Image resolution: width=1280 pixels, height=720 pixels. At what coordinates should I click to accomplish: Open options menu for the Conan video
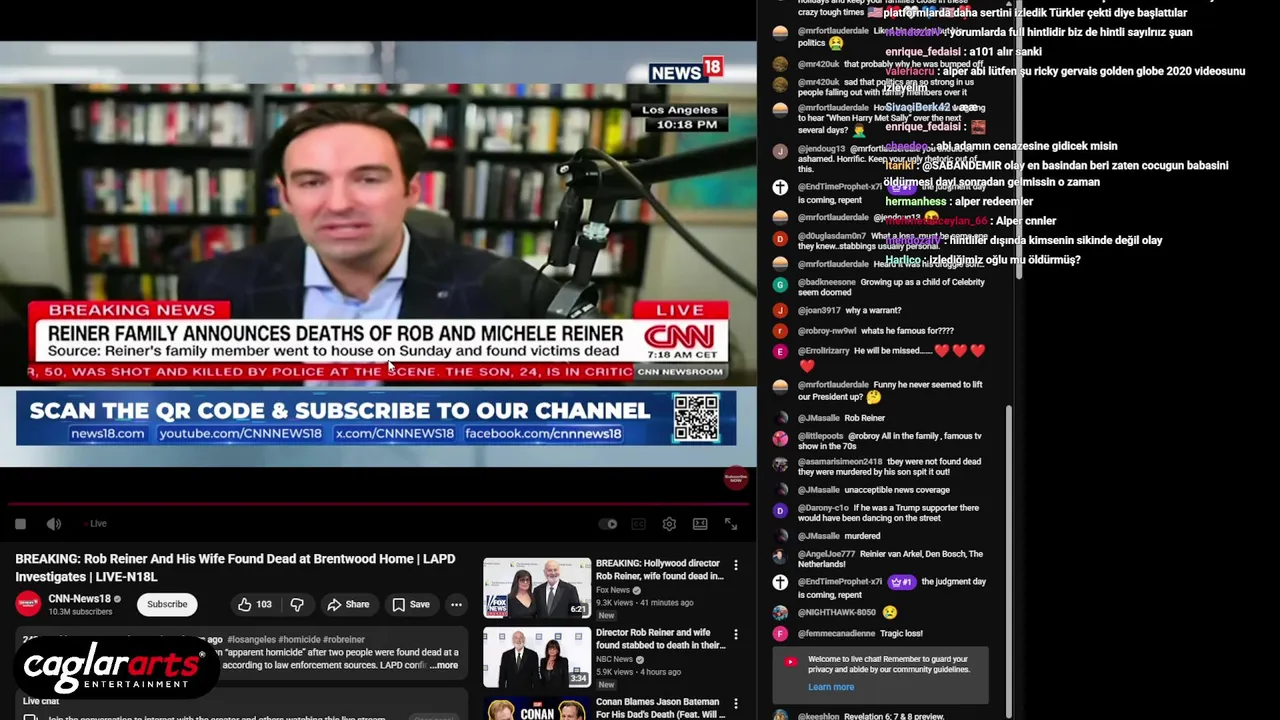[736, 704]
